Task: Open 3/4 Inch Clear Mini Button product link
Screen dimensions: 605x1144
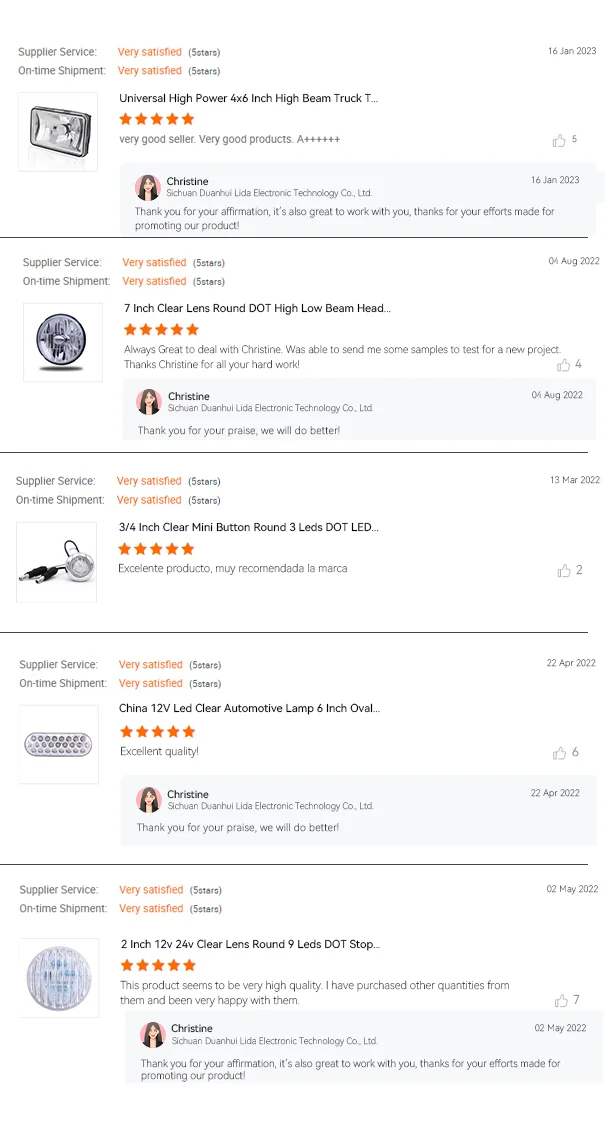Action: 248,527
